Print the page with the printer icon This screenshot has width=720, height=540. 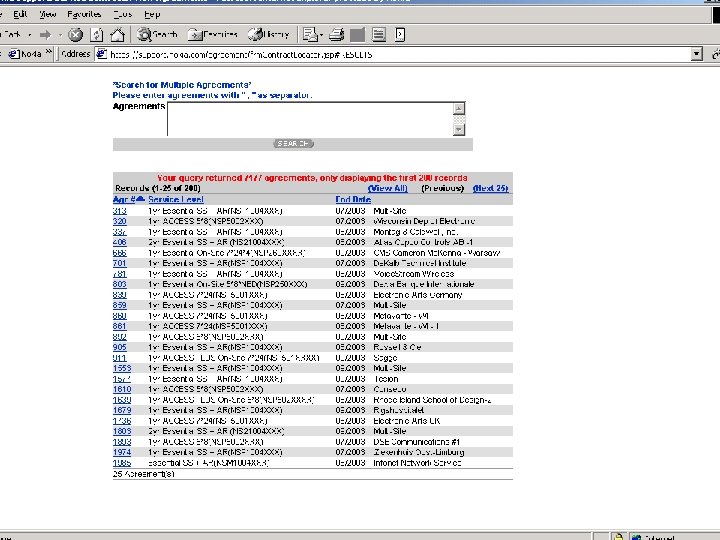[x=337, y=34]
